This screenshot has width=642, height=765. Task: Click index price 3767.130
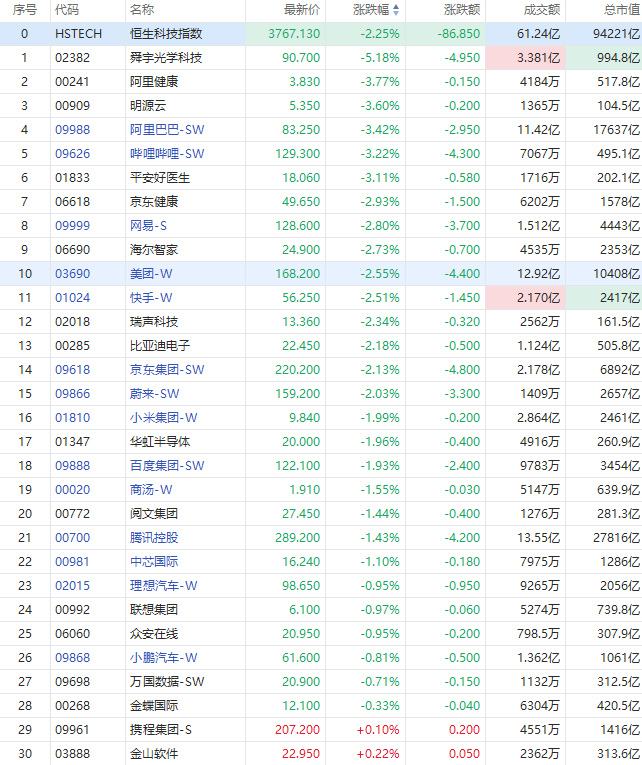click(x=294, y=34)
